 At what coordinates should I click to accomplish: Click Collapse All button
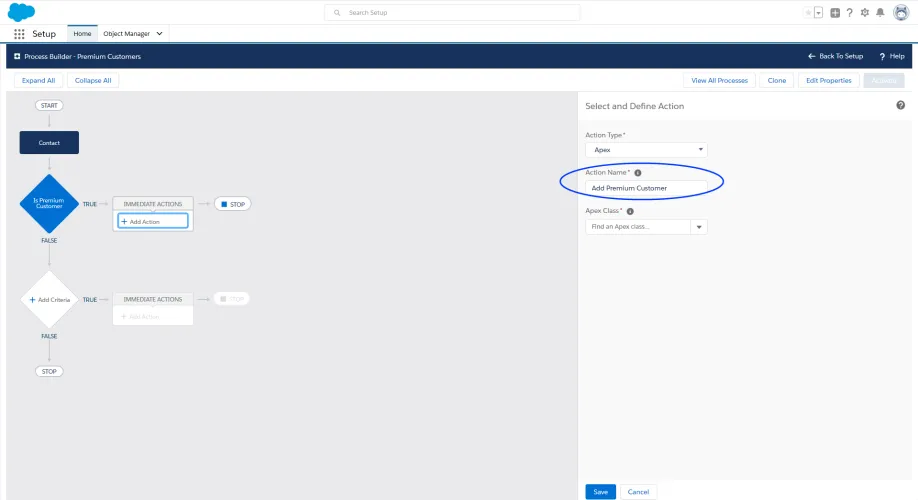(93, 80)
